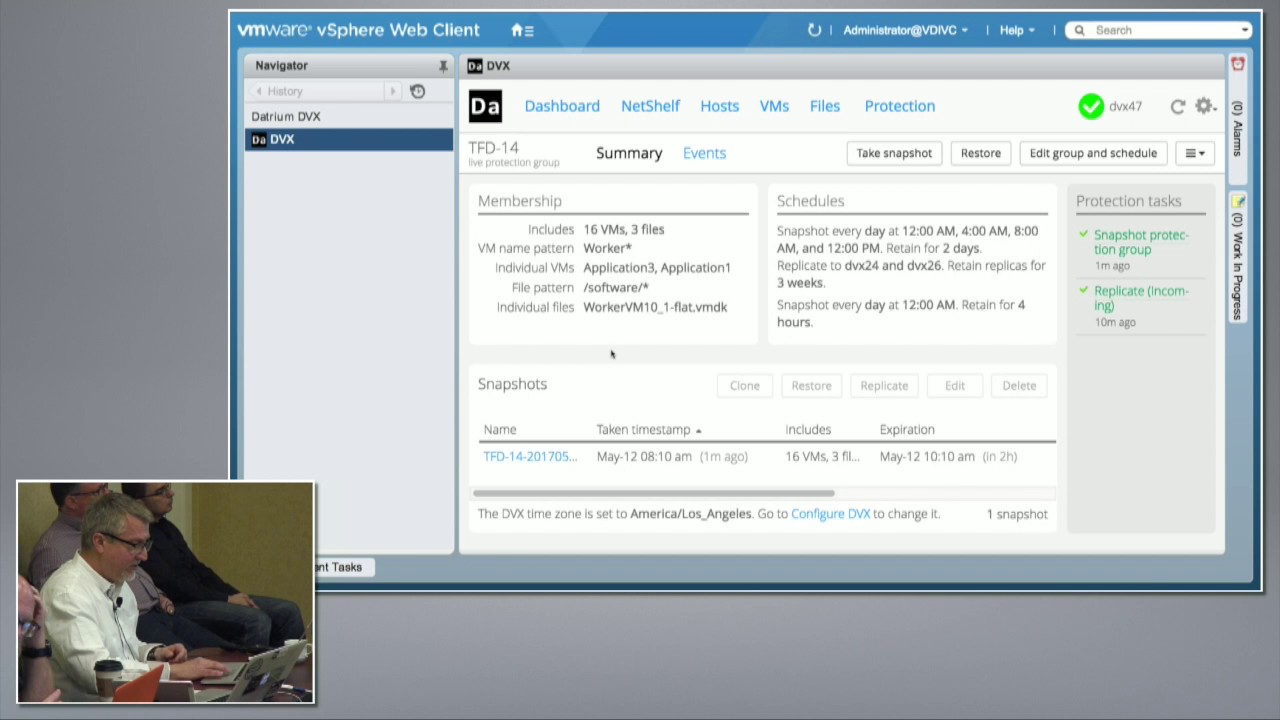This screenshot has height=720, width=1280.
Task: Click the search magnifier icon
Action: click(x=1080, y=30)
